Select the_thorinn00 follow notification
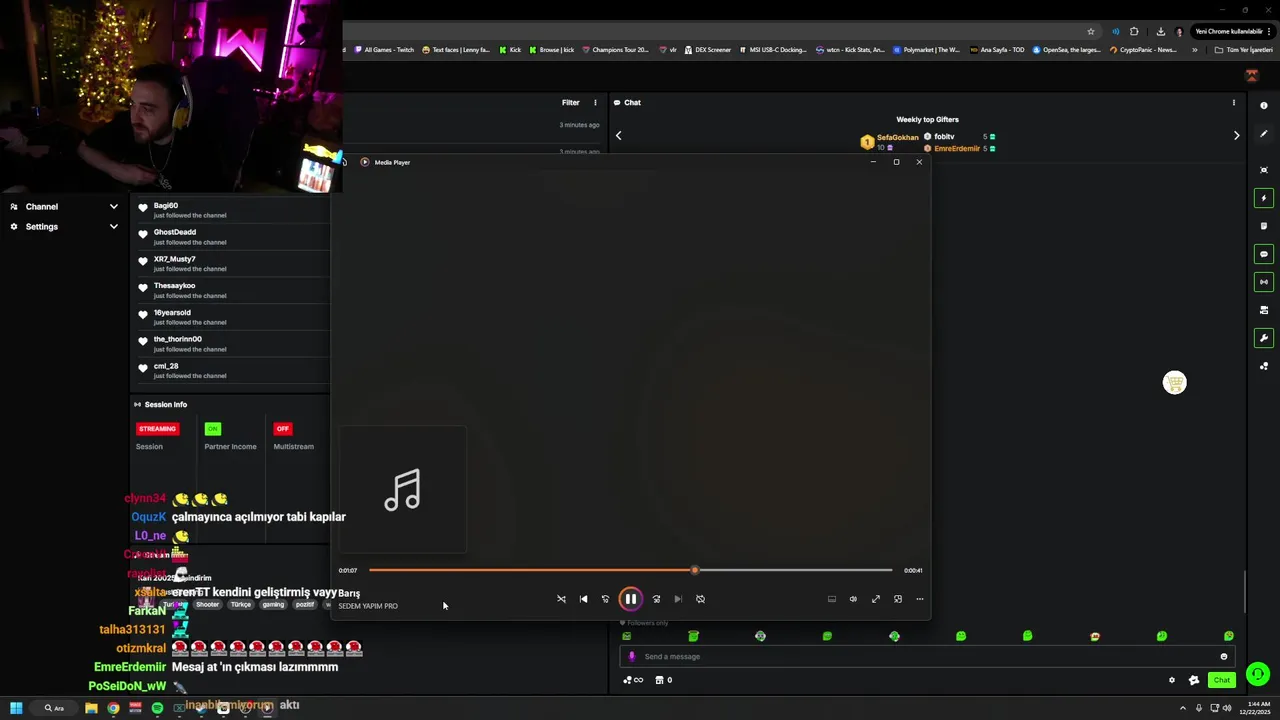1280x720 pixels. 232,344
